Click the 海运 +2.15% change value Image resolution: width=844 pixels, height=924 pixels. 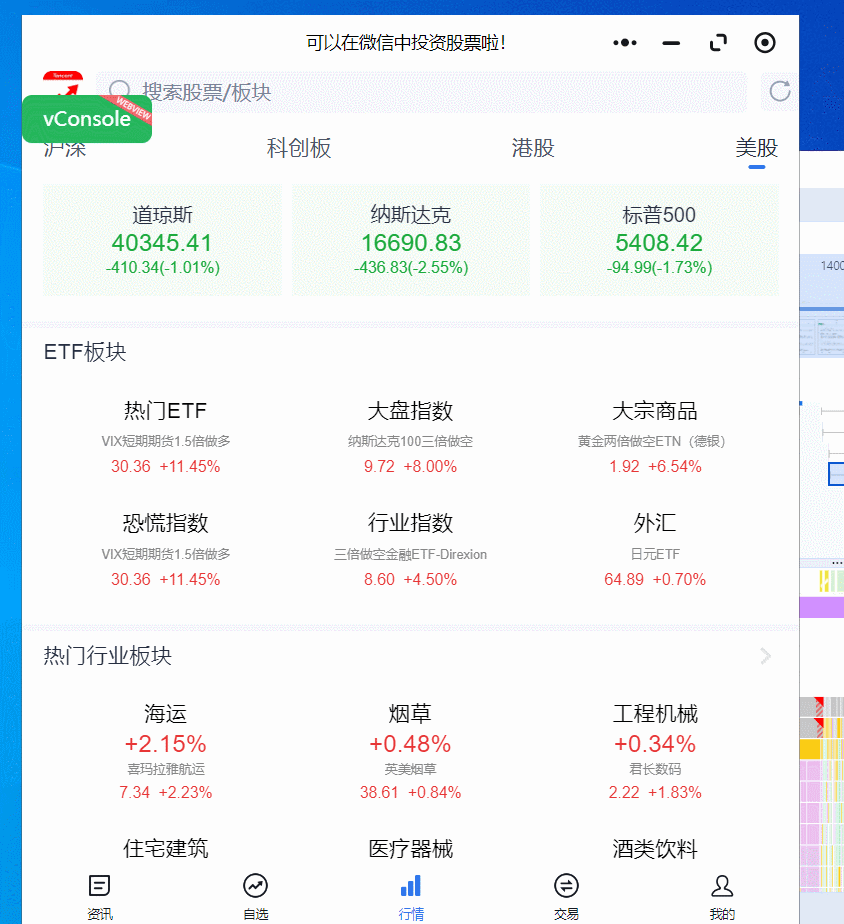pos(166,744)
